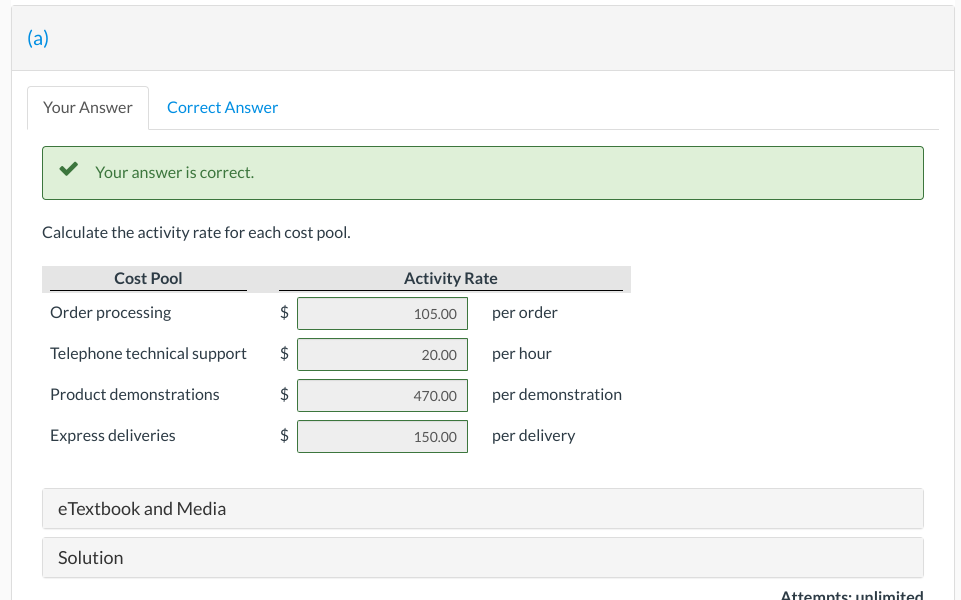Click the Product demonstrations rate field

(382, 396)
